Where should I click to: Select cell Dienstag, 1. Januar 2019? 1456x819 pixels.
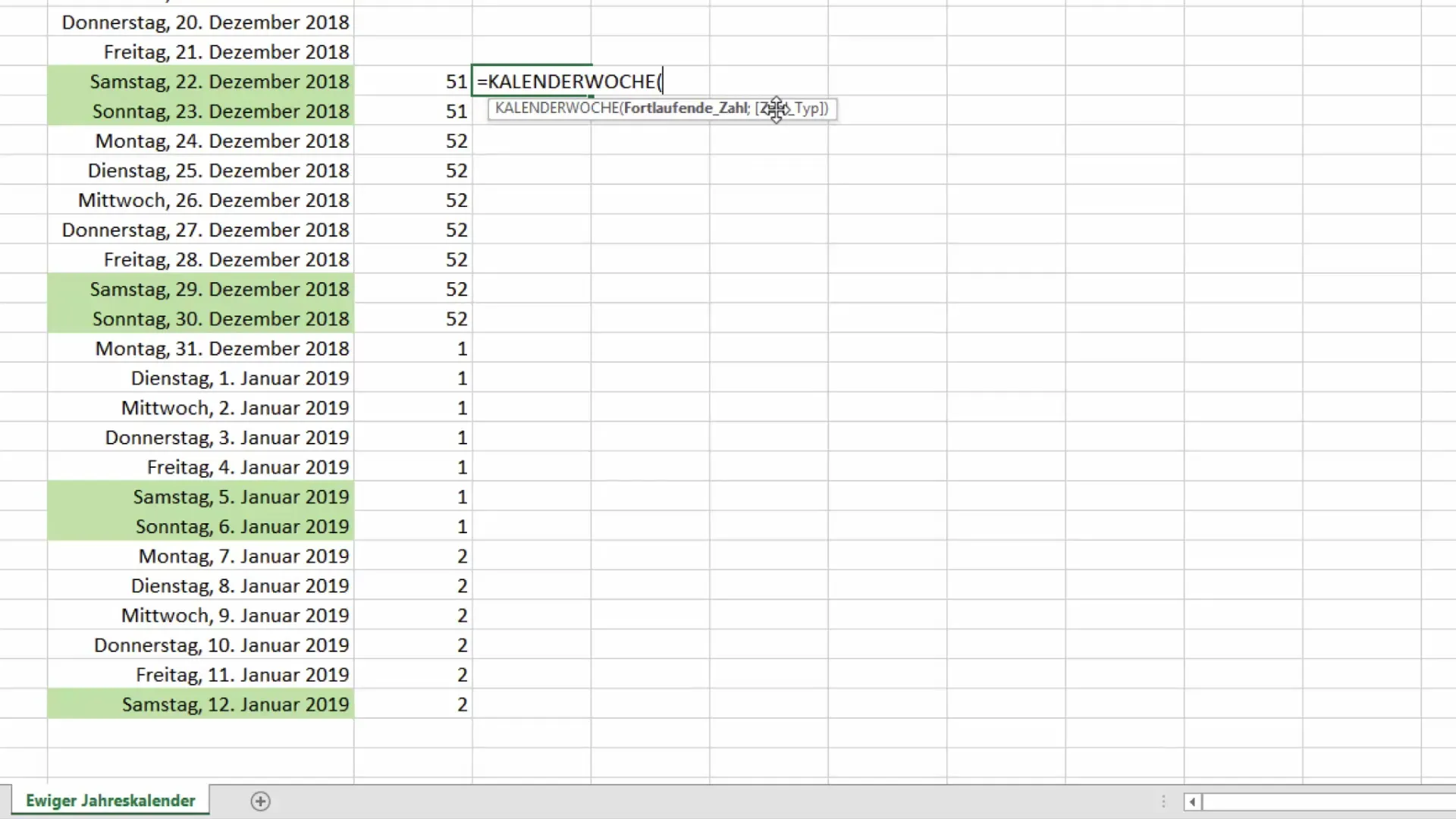point(201,378)
